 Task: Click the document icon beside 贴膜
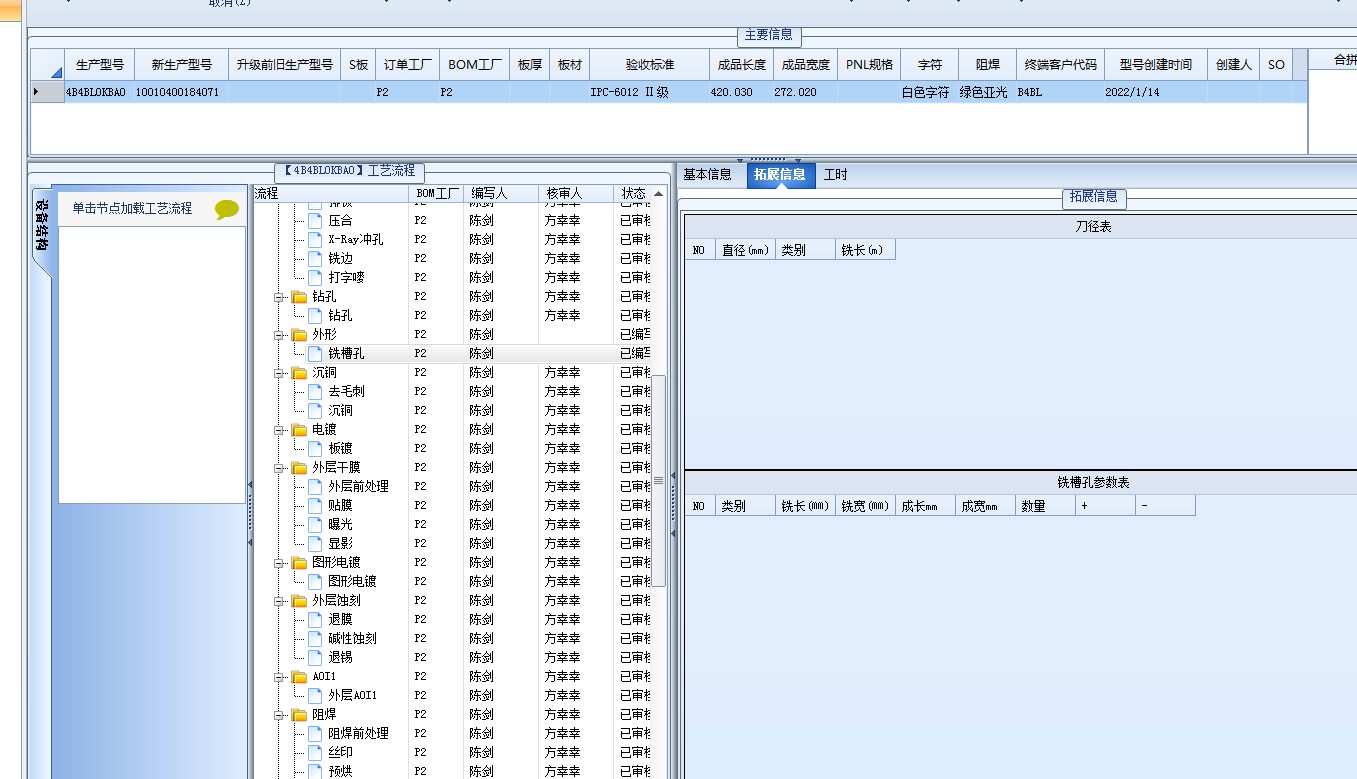(315, 505)
